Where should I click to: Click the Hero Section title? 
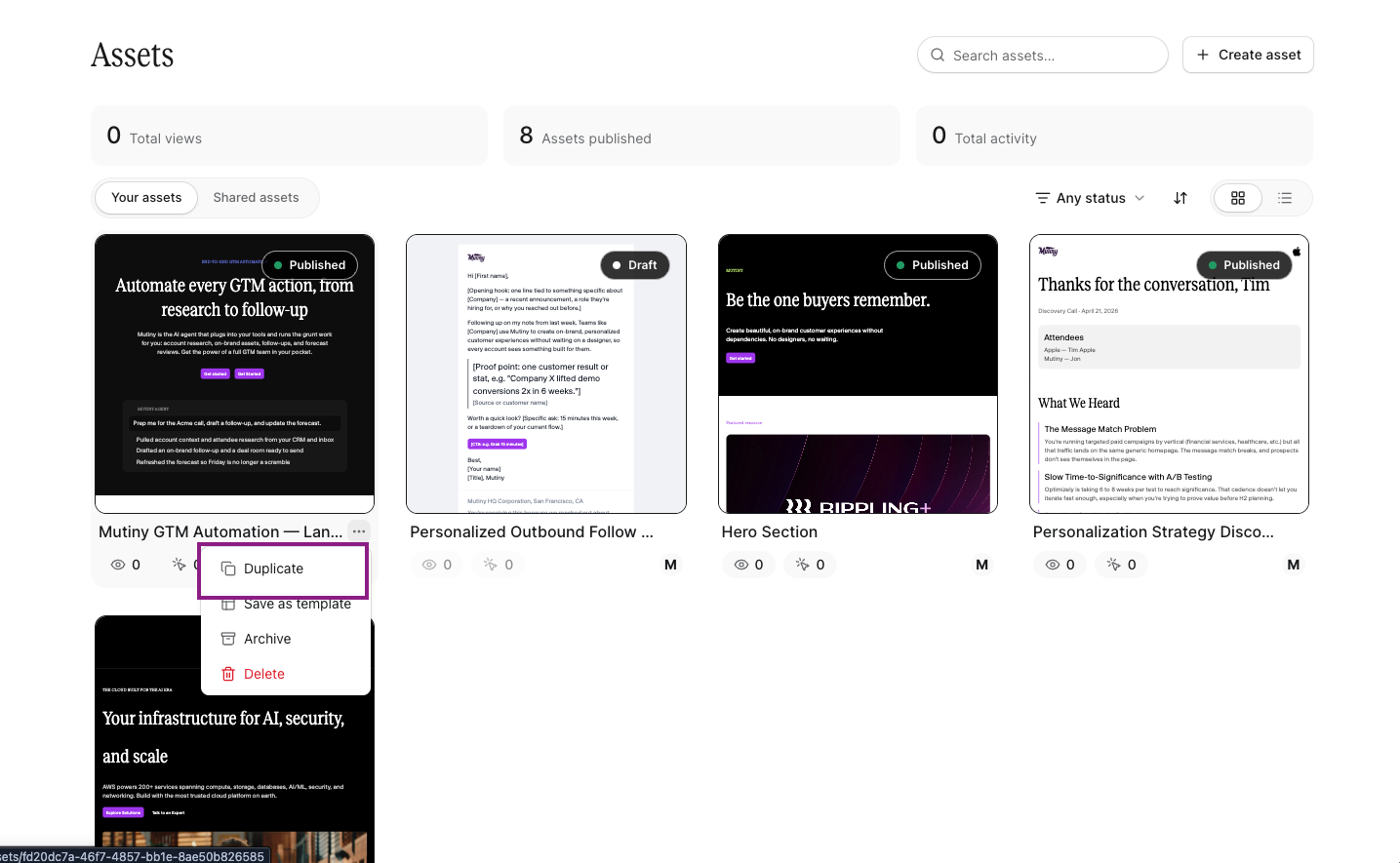click(x=770, y=531)
